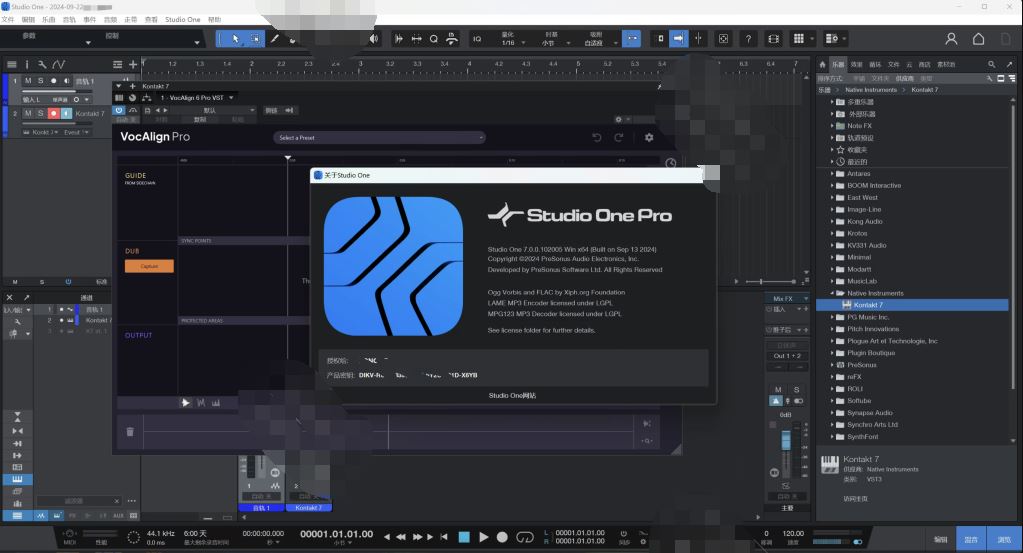
Task: Expand the East West folder
Action: click(x=832, y=198)
